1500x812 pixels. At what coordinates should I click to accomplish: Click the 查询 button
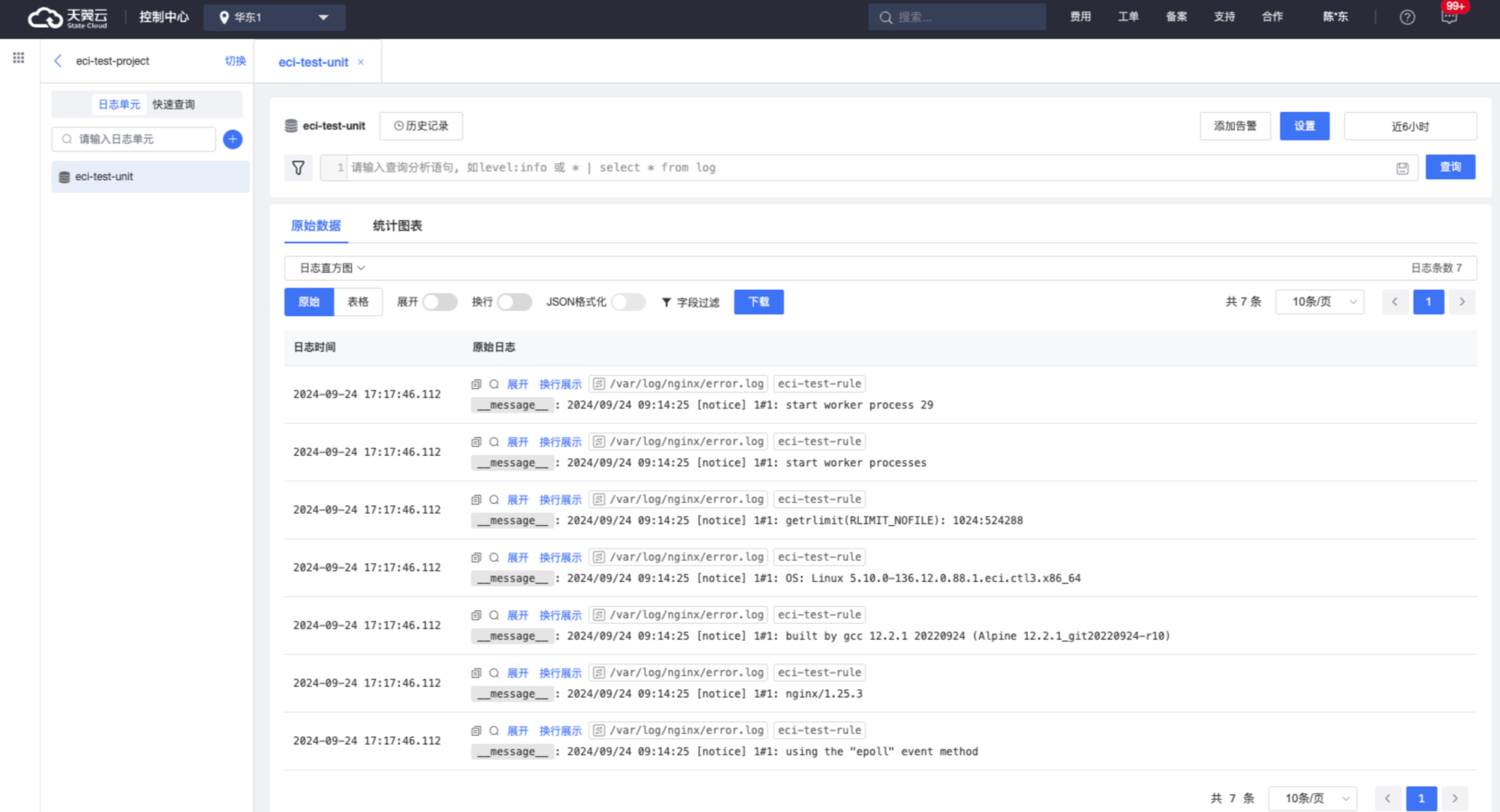[1450, 167]
